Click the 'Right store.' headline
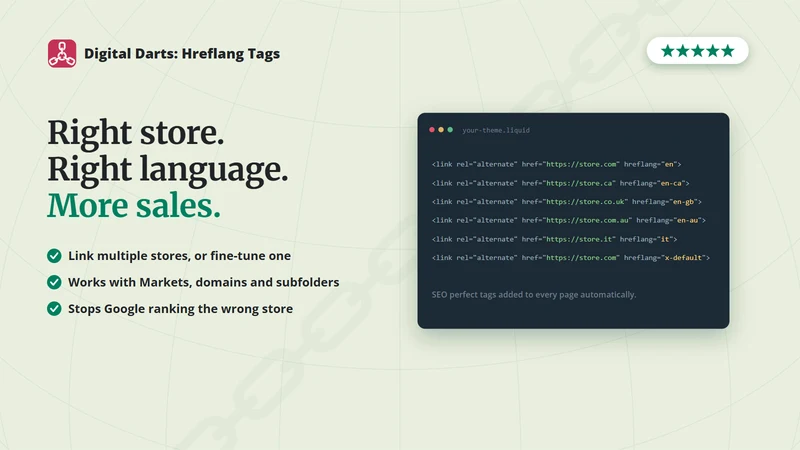The width and height of the screenshot is (800, 450). click(136, 133)
